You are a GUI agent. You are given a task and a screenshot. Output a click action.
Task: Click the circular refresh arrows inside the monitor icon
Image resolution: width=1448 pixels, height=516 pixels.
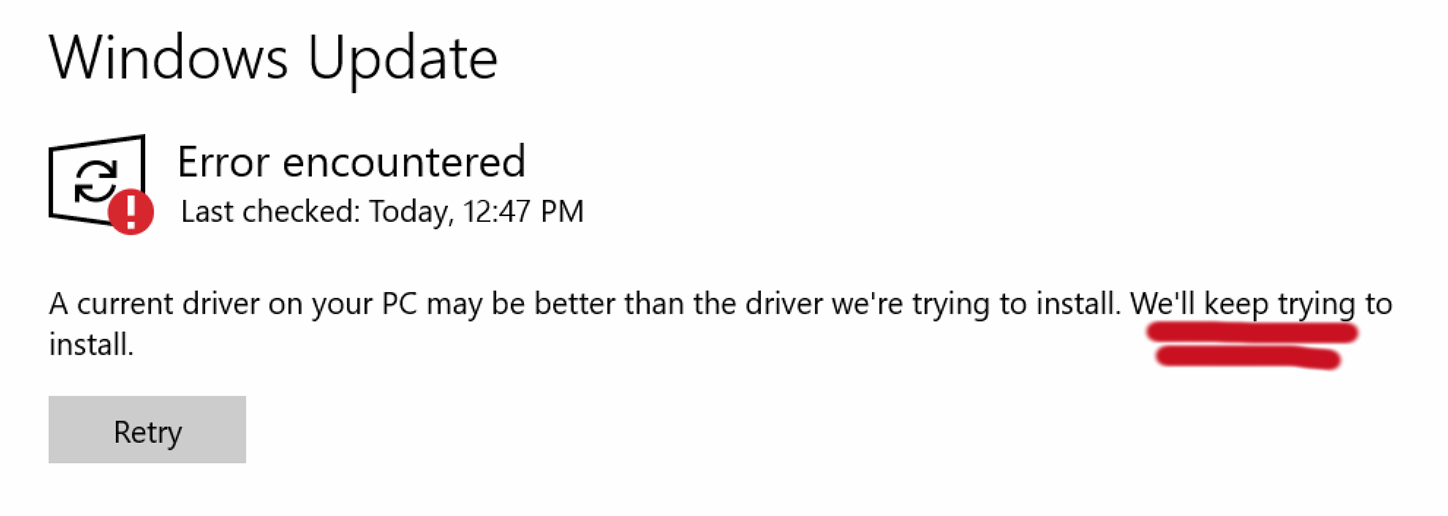click(x=95, y=179)
